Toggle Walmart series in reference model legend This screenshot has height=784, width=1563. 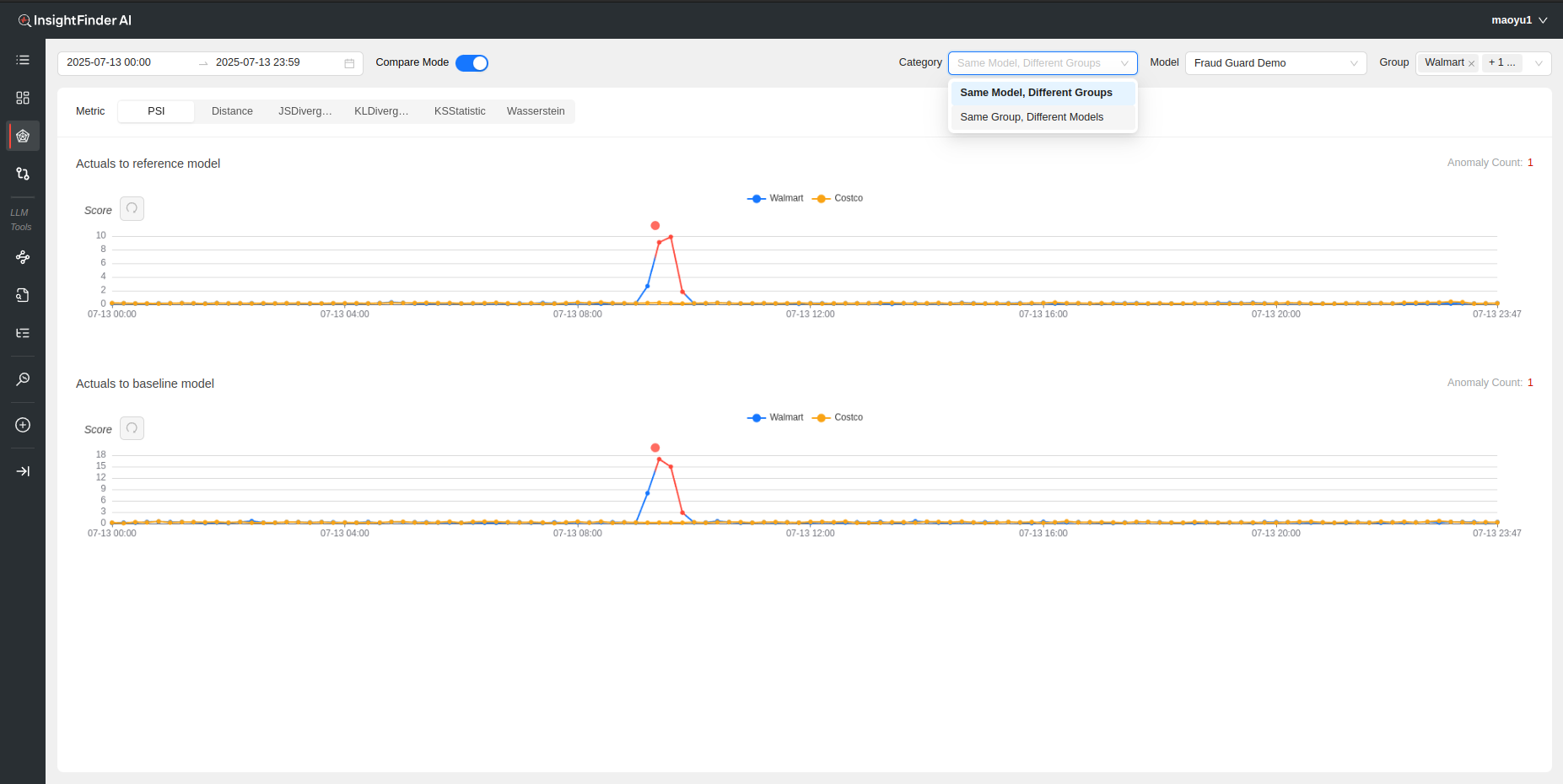tap(775, 198)
